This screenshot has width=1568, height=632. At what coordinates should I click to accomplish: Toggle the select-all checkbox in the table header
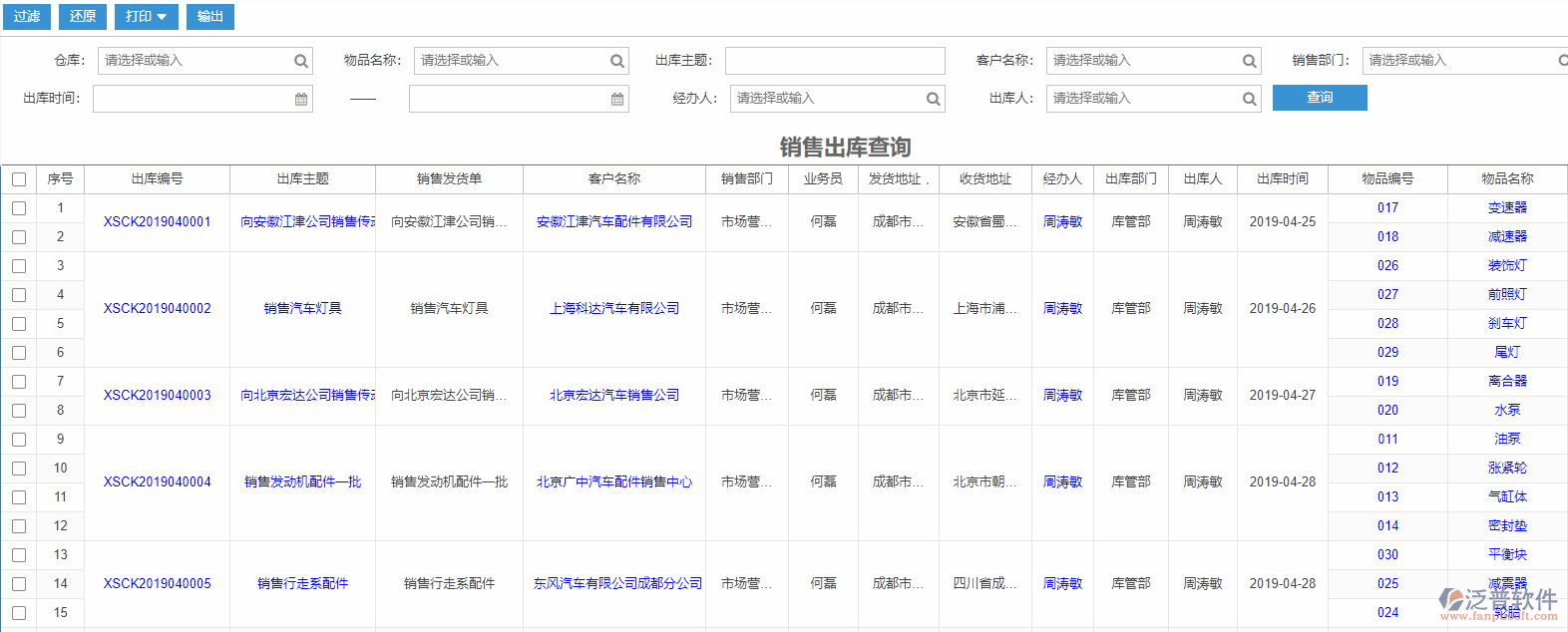19,179
